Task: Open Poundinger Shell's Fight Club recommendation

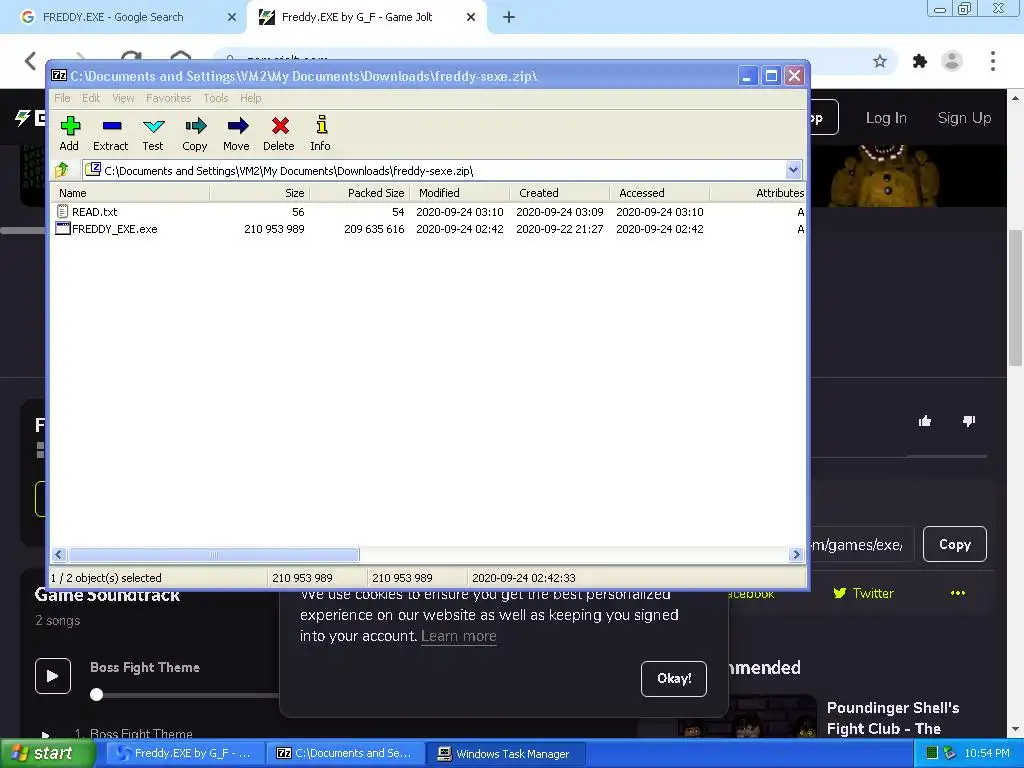Action: click(892, 718)
